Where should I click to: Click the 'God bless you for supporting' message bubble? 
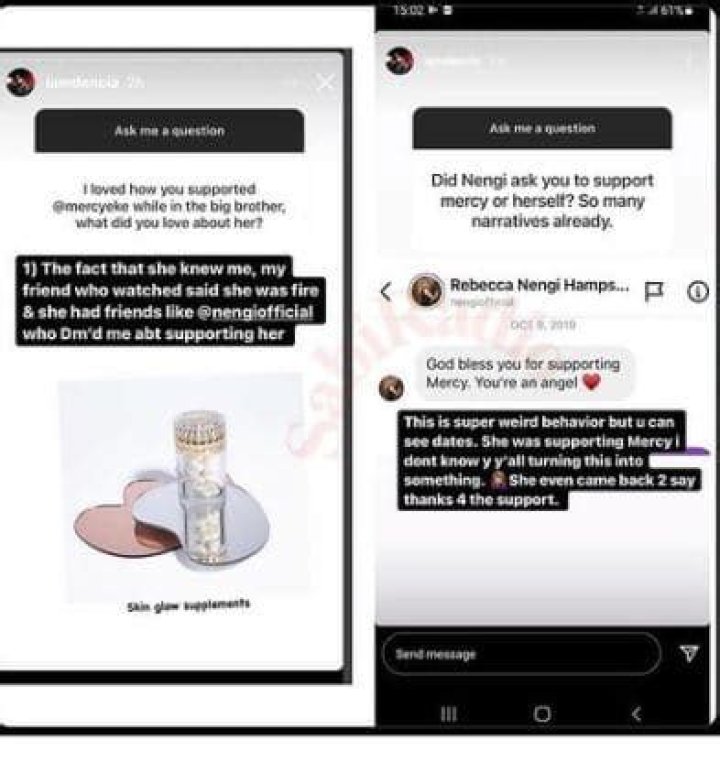(524, 373)
